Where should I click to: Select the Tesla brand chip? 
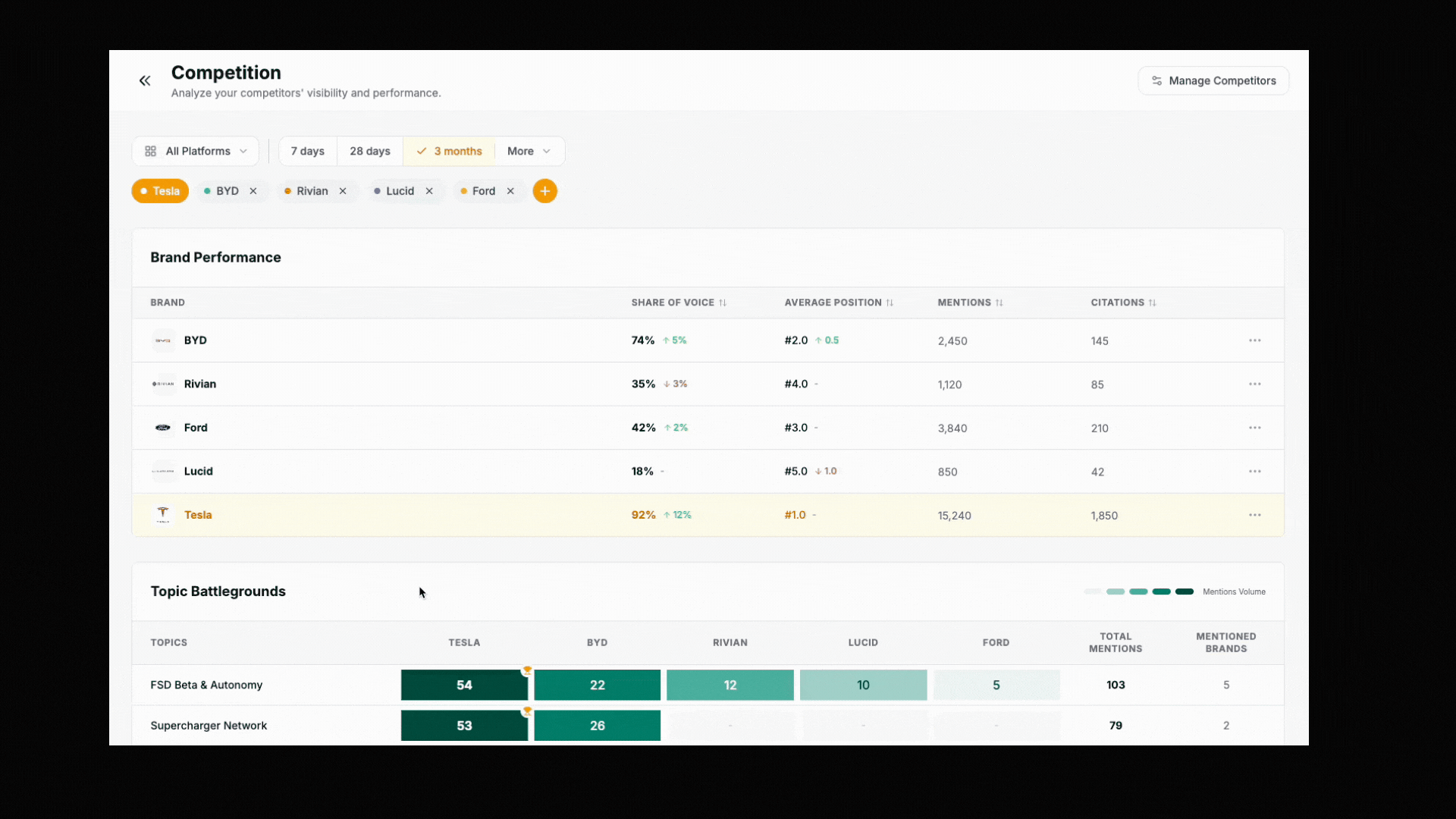[x=160, y=191]
